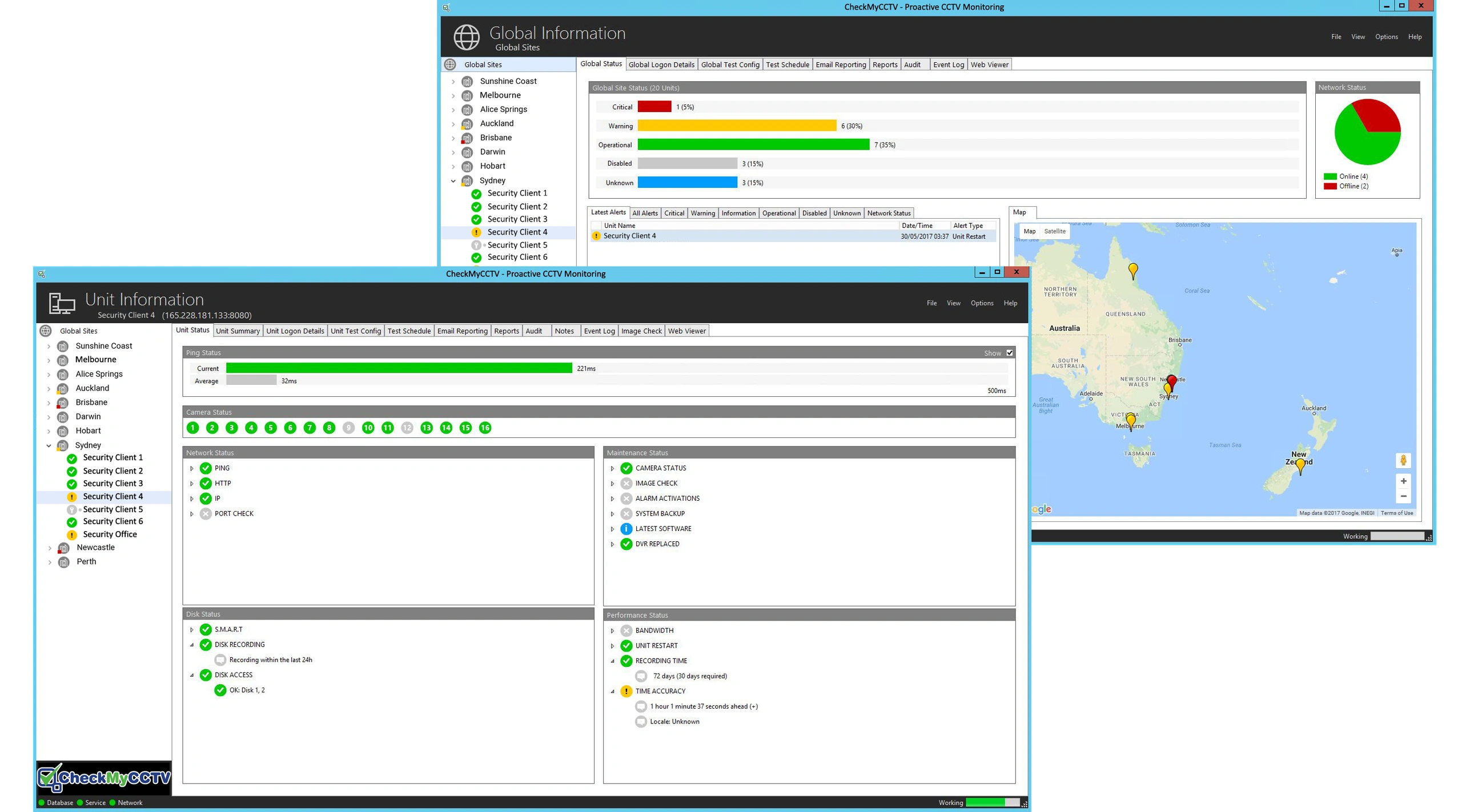Image resolution: width=1462 pixels, height=812 pixels.
Task: Click the Pegman street view icon on map
Action: click(1403, 460)
